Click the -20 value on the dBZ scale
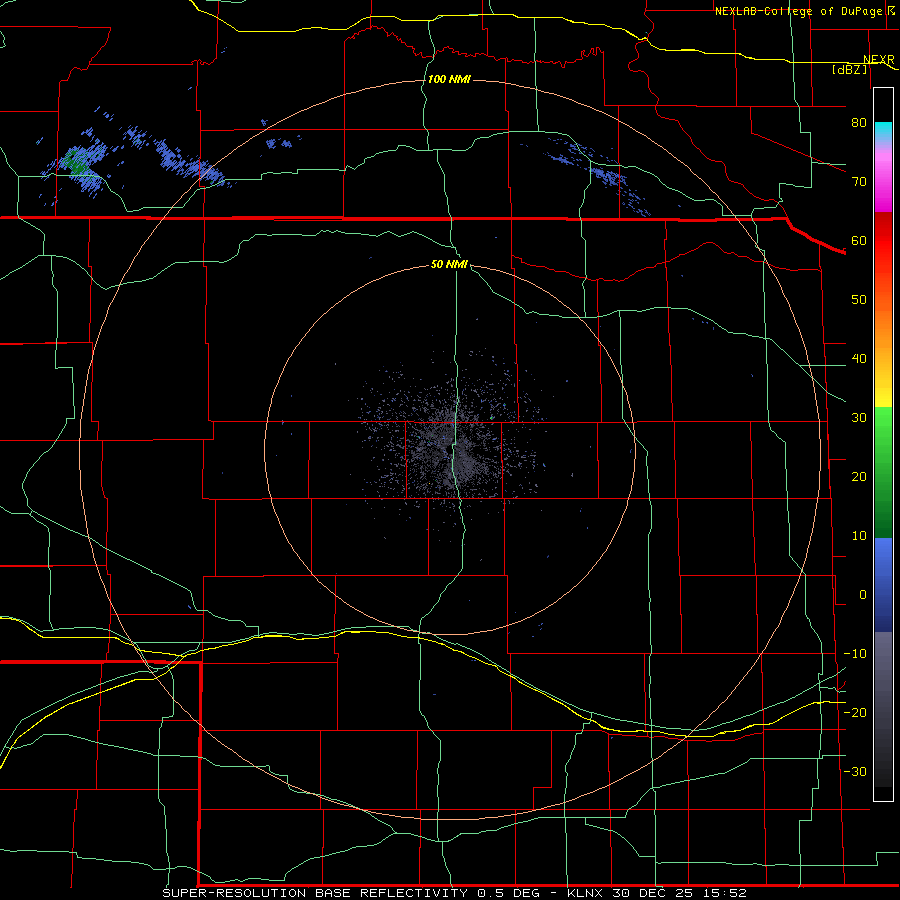The height and width of the screenshot is (900, 900). coord(855,712)
